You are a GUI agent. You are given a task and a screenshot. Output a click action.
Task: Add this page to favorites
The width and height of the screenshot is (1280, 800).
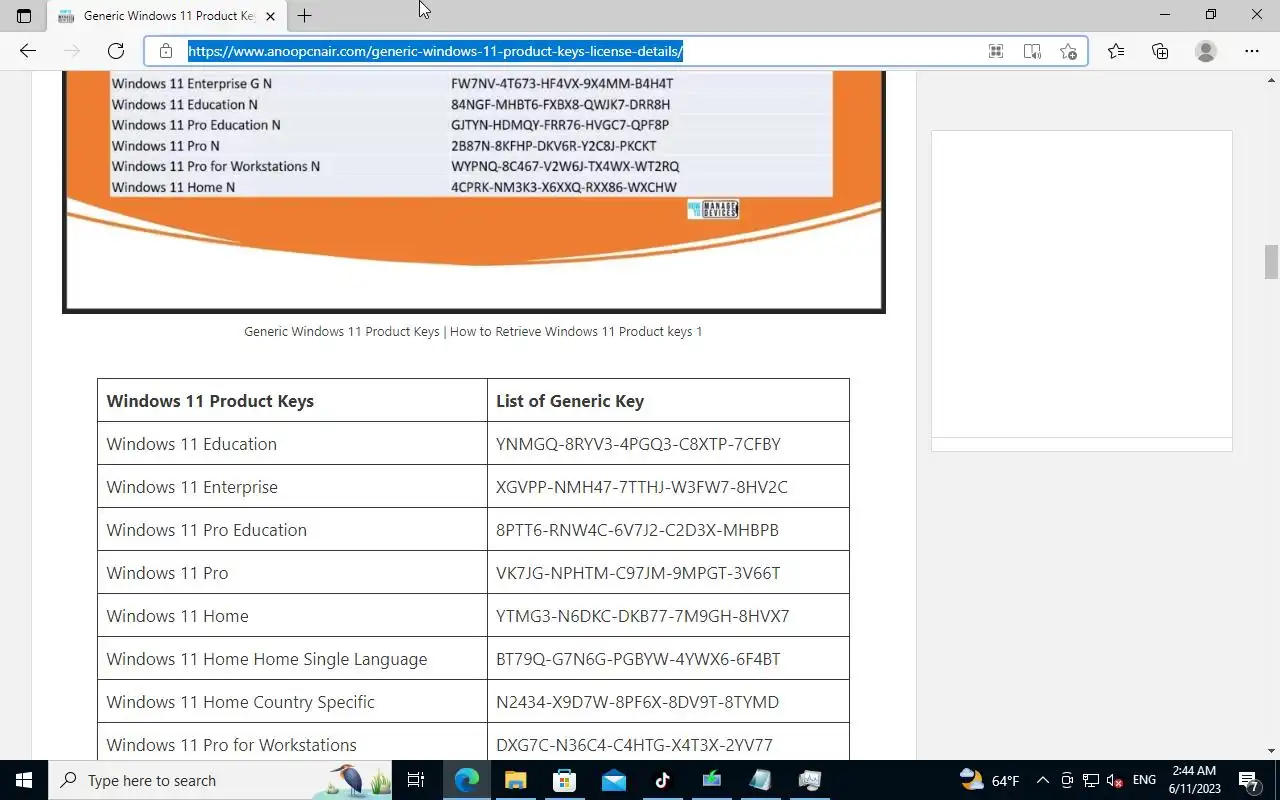(1068, 51)
